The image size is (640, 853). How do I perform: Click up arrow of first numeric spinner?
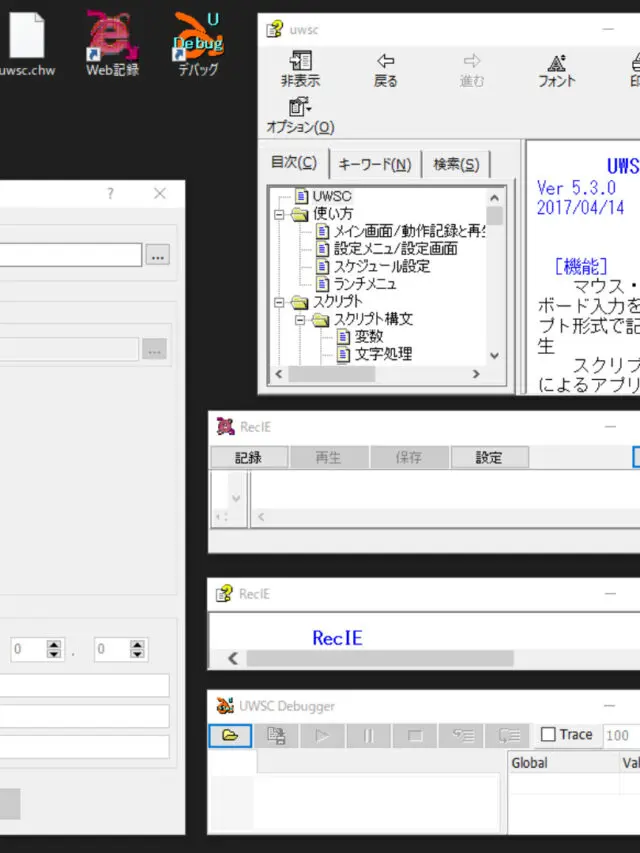tap(54, 644)
